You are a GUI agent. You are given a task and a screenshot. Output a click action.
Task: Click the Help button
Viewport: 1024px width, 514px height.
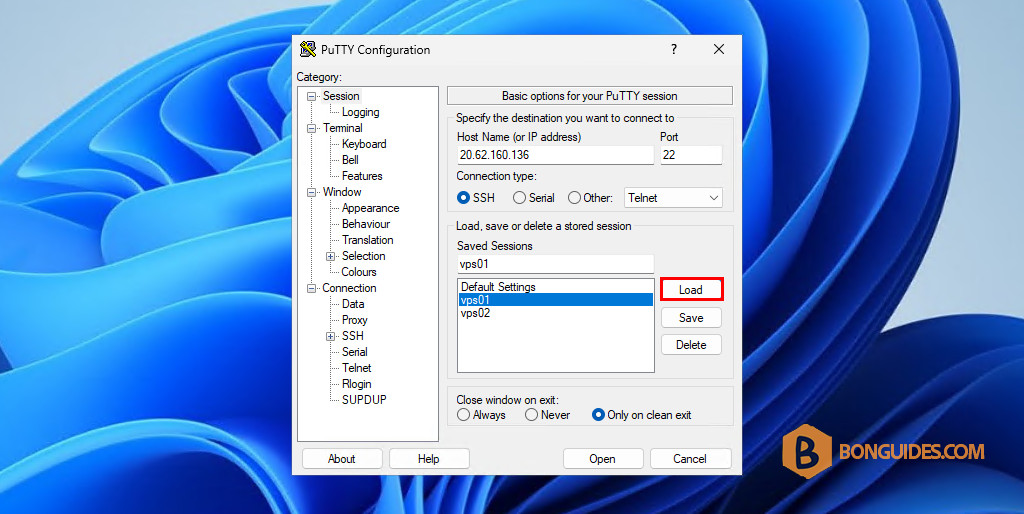pyautogui.click(x=428, y=458)
